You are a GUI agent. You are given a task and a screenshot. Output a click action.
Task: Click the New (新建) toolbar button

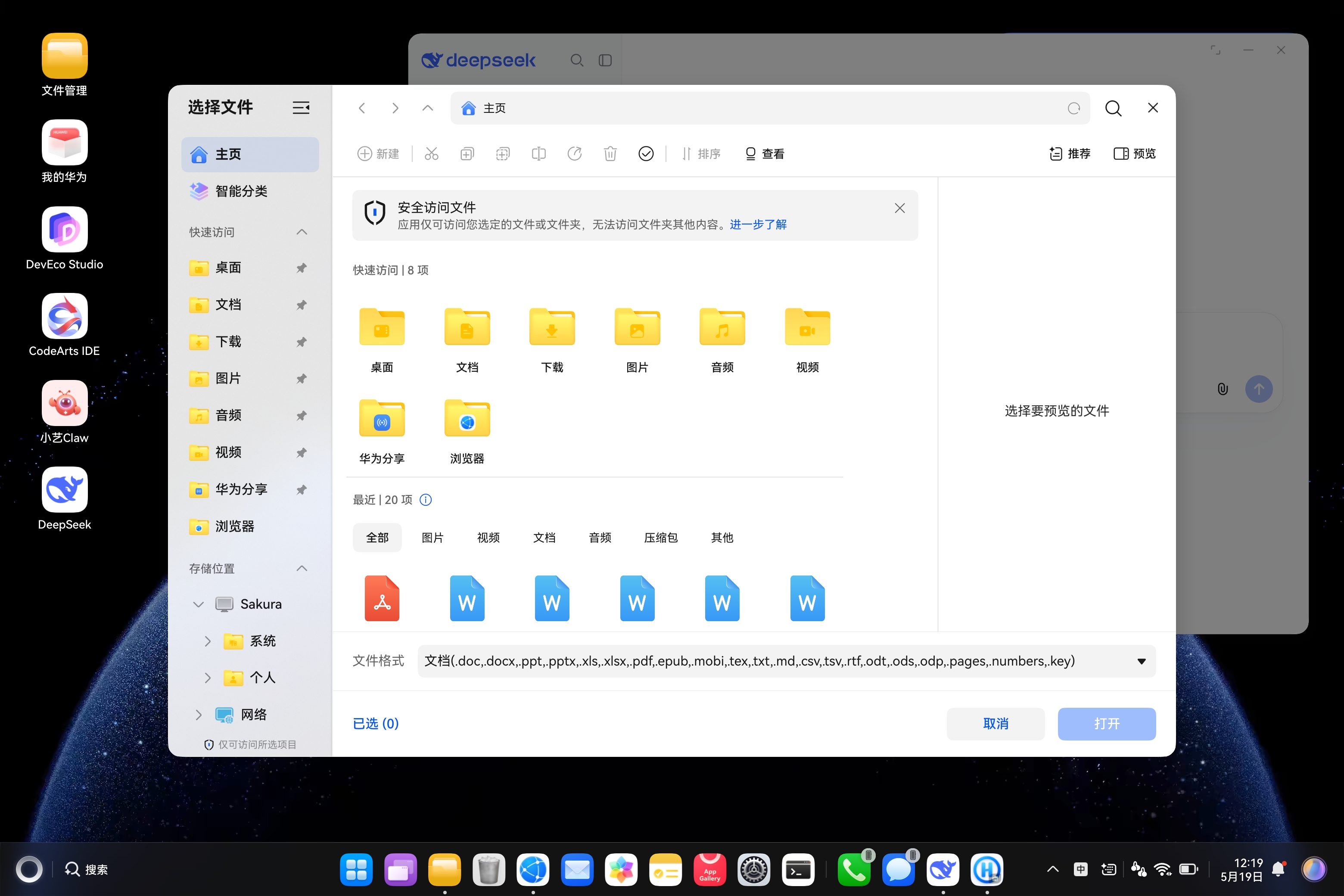[378, 154]
